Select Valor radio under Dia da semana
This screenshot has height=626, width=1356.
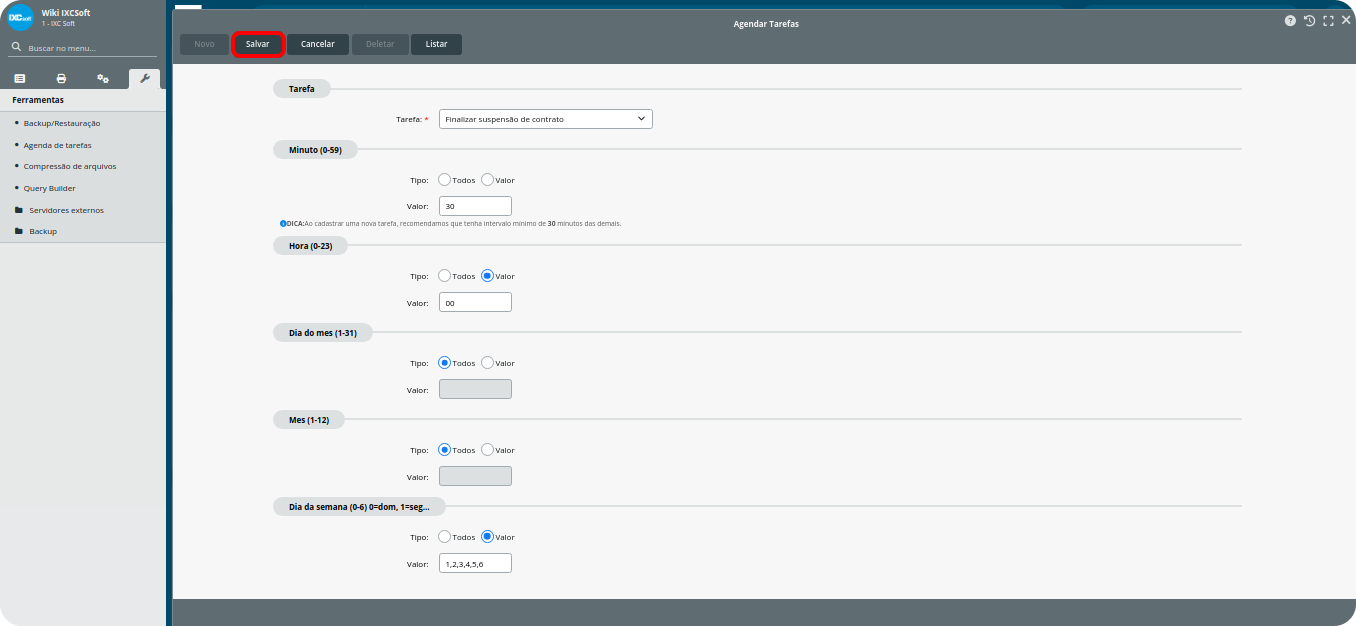[487, 537]
